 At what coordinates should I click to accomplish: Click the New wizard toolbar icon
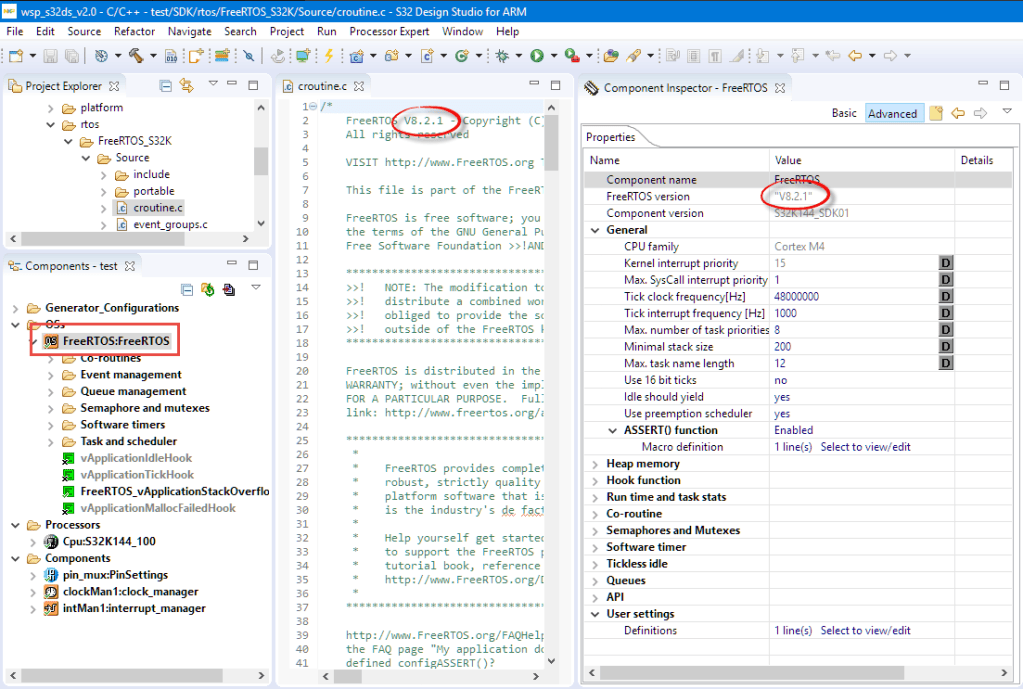pyautogui.click(x=16, y=56)
